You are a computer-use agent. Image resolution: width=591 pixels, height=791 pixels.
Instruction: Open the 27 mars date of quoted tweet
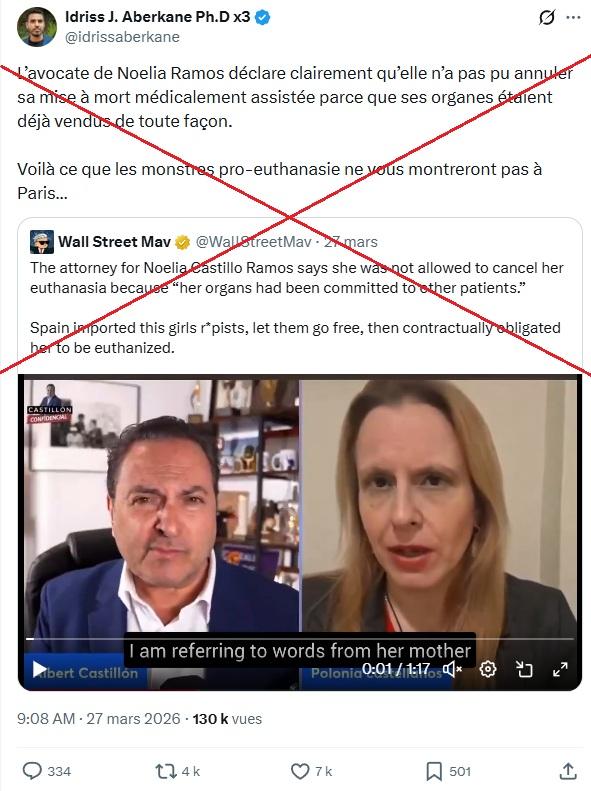click(x=350, y=242)
